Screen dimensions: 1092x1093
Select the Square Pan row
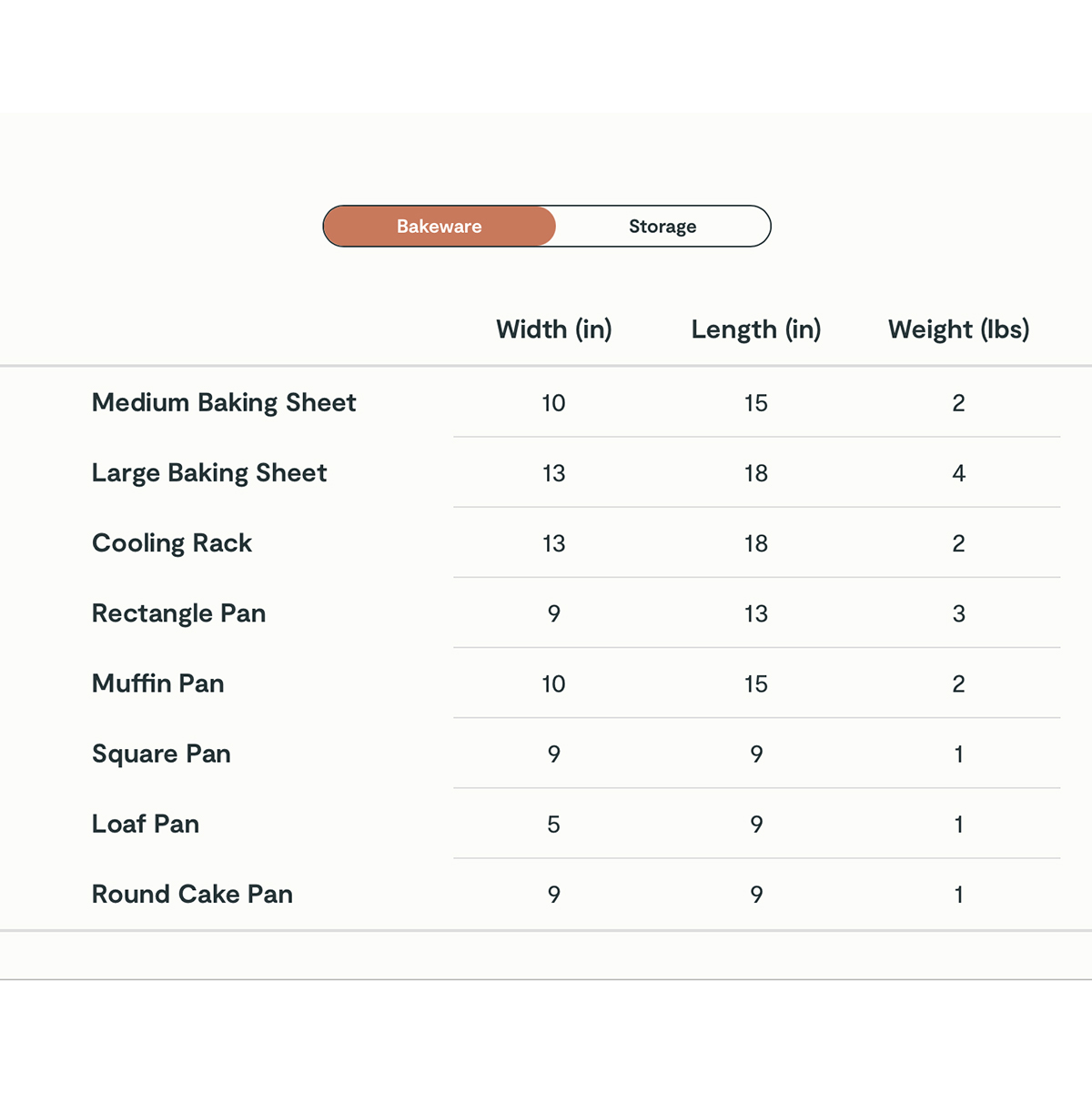point(161,754)
